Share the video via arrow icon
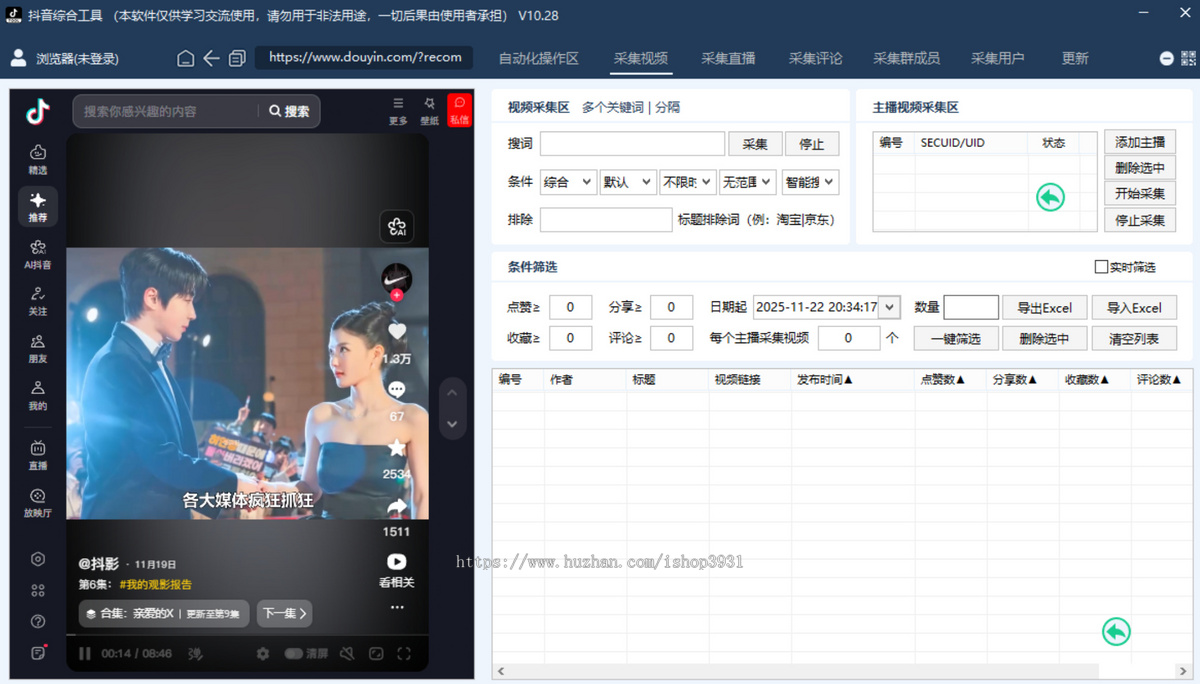The width and height of the screenshot is (1200, 684). click(397, 507)
